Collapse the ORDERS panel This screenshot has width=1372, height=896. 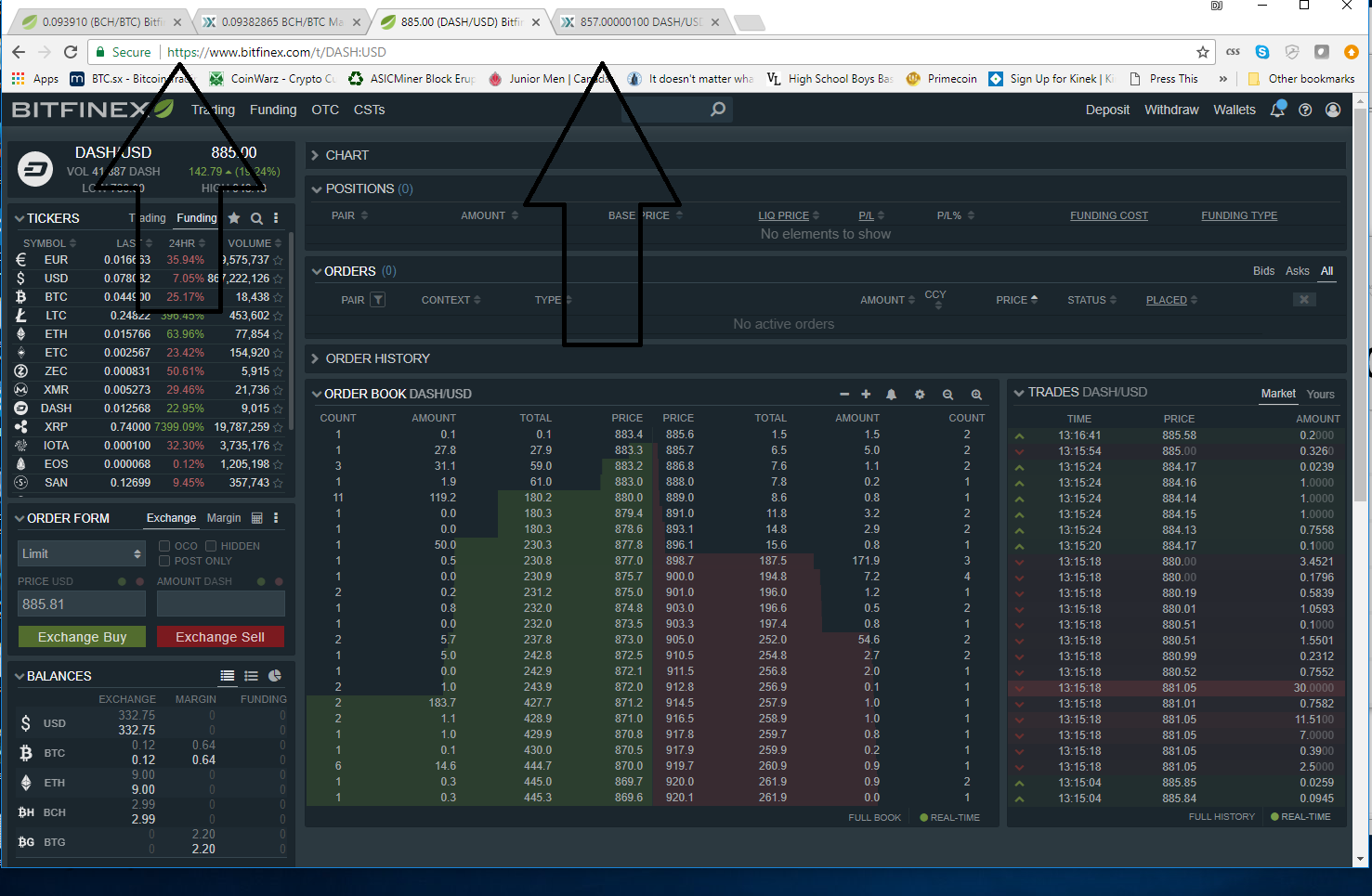[x=317, y=271]
